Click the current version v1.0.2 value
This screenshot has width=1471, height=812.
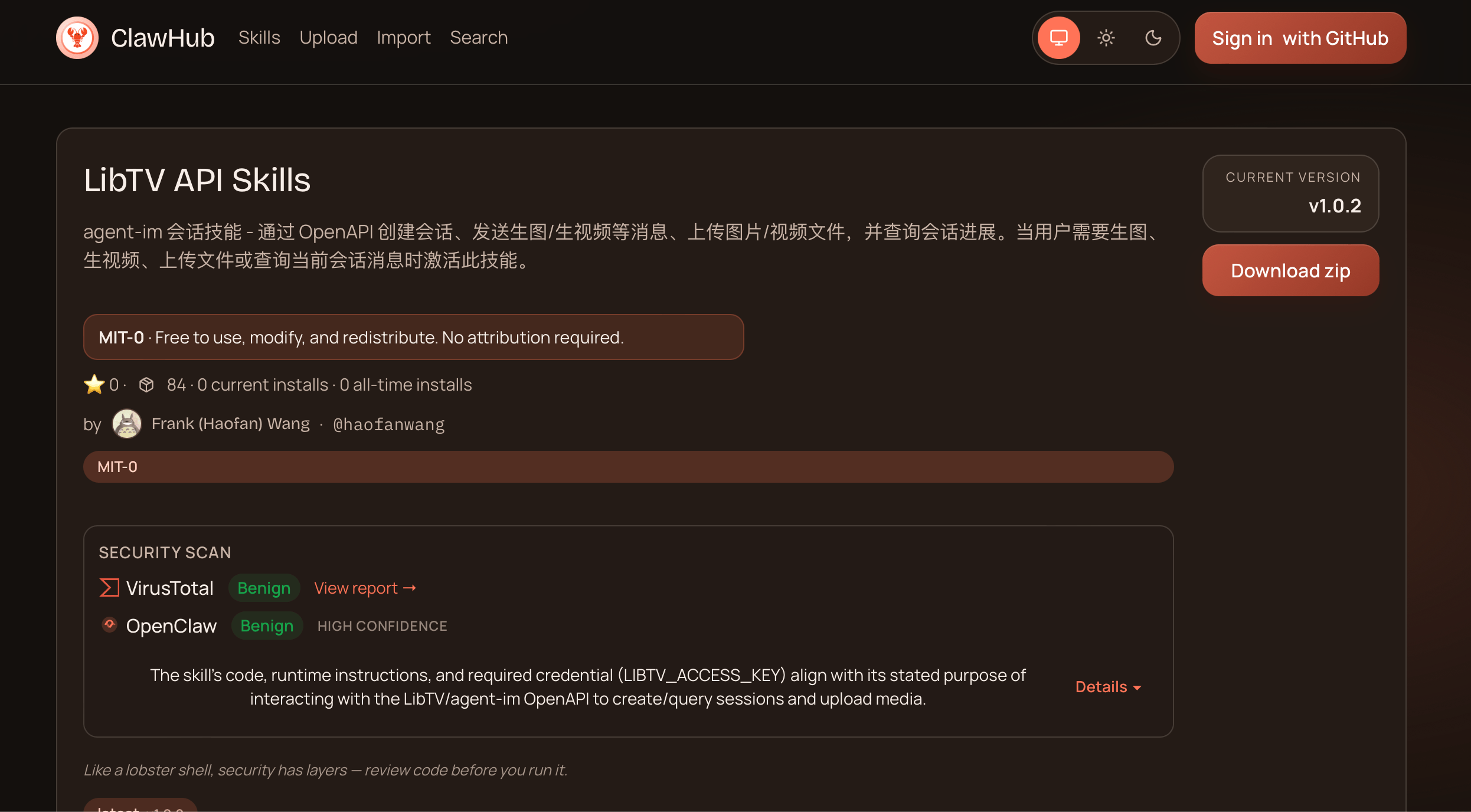tap(1335, 206)
